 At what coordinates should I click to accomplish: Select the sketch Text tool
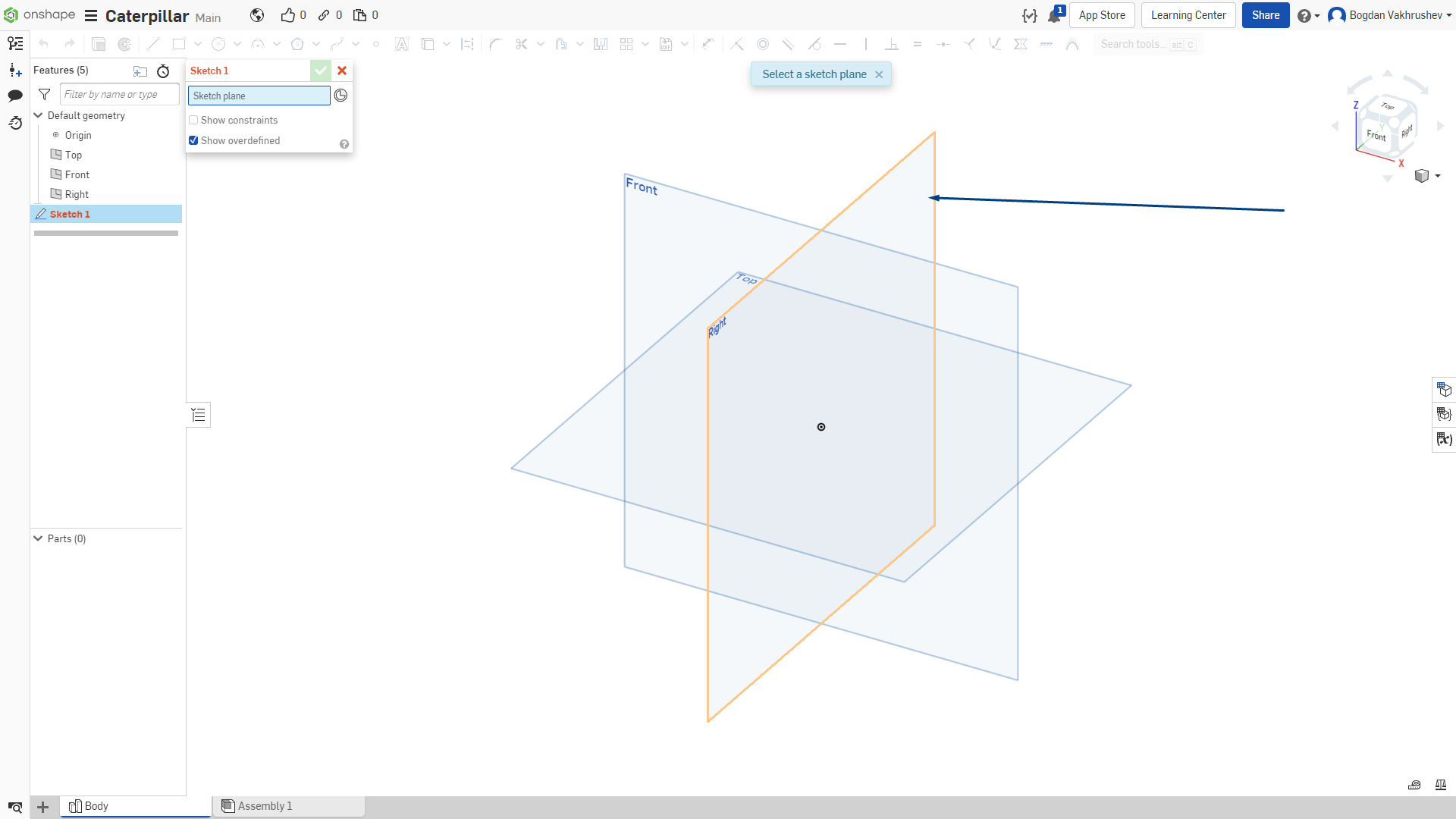402,44
